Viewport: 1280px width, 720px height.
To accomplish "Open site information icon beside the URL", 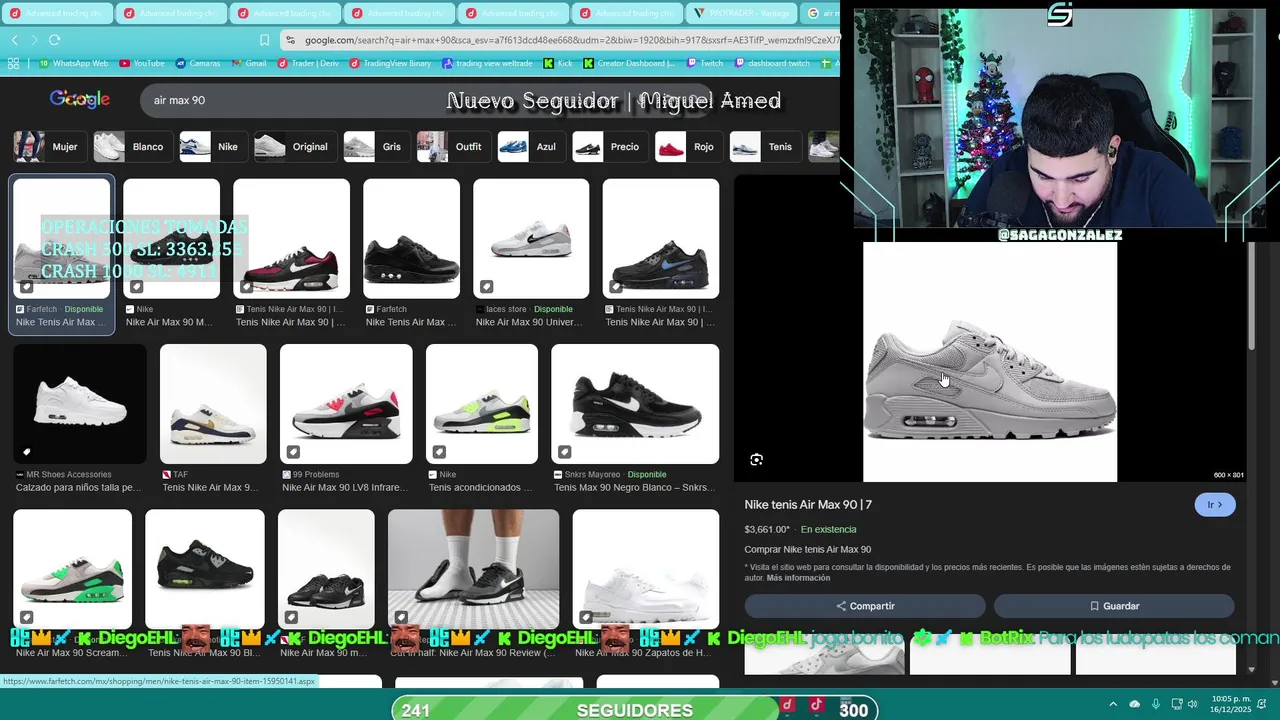I will tap(290, 40).
